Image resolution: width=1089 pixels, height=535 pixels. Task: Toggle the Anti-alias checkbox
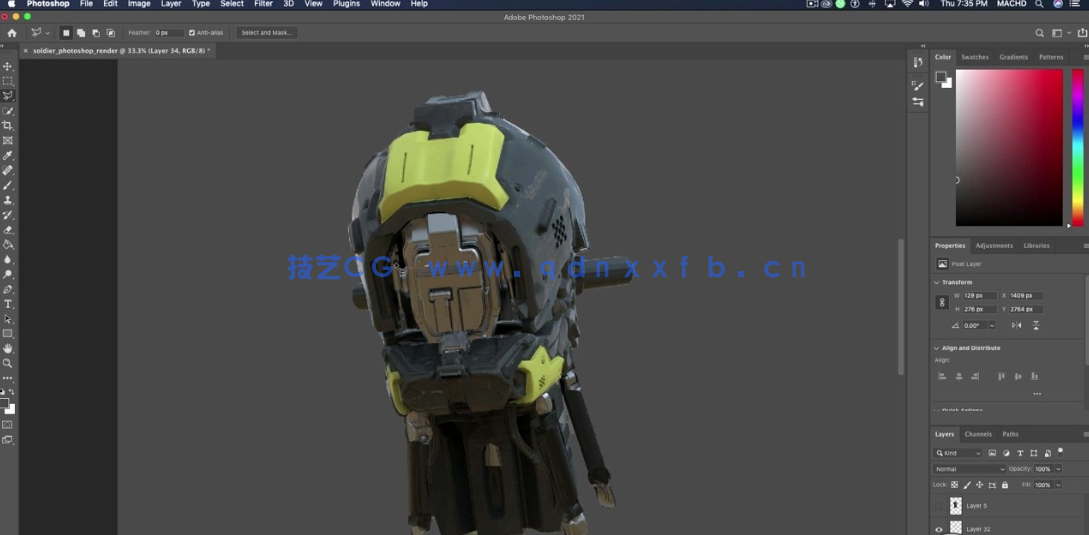(x=192, y=33)
